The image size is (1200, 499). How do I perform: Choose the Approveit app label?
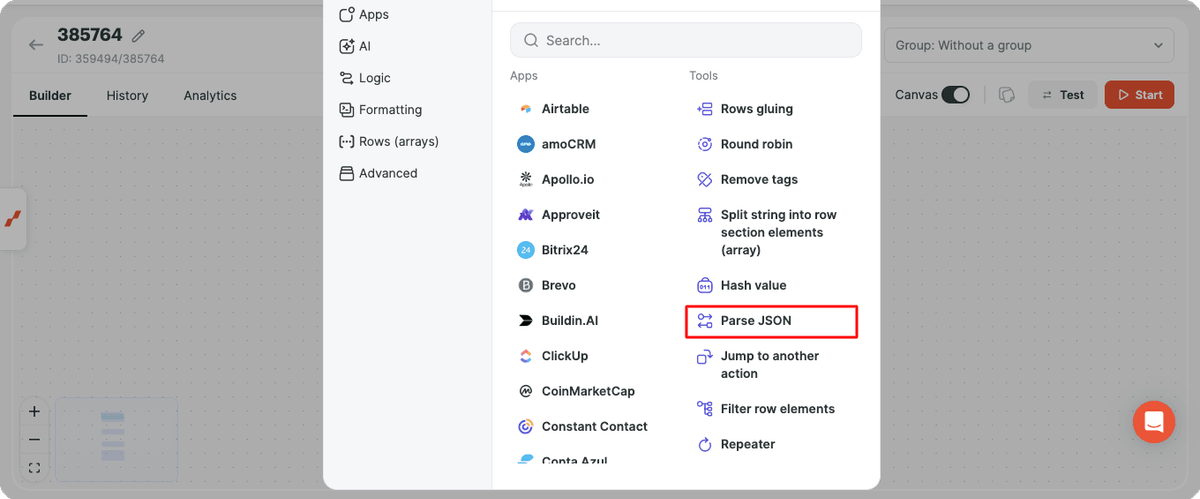[x=571, y=215]
